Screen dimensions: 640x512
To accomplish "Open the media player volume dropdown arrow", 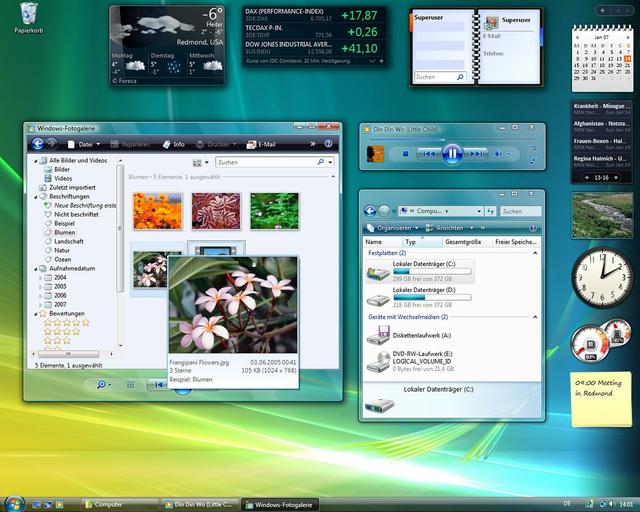I will pos(509,154).
